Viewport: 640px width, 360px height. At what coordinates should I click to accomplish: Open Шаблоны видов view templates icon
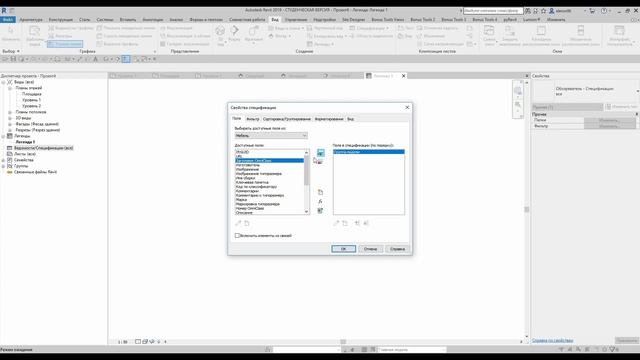(x=35, y=31)
